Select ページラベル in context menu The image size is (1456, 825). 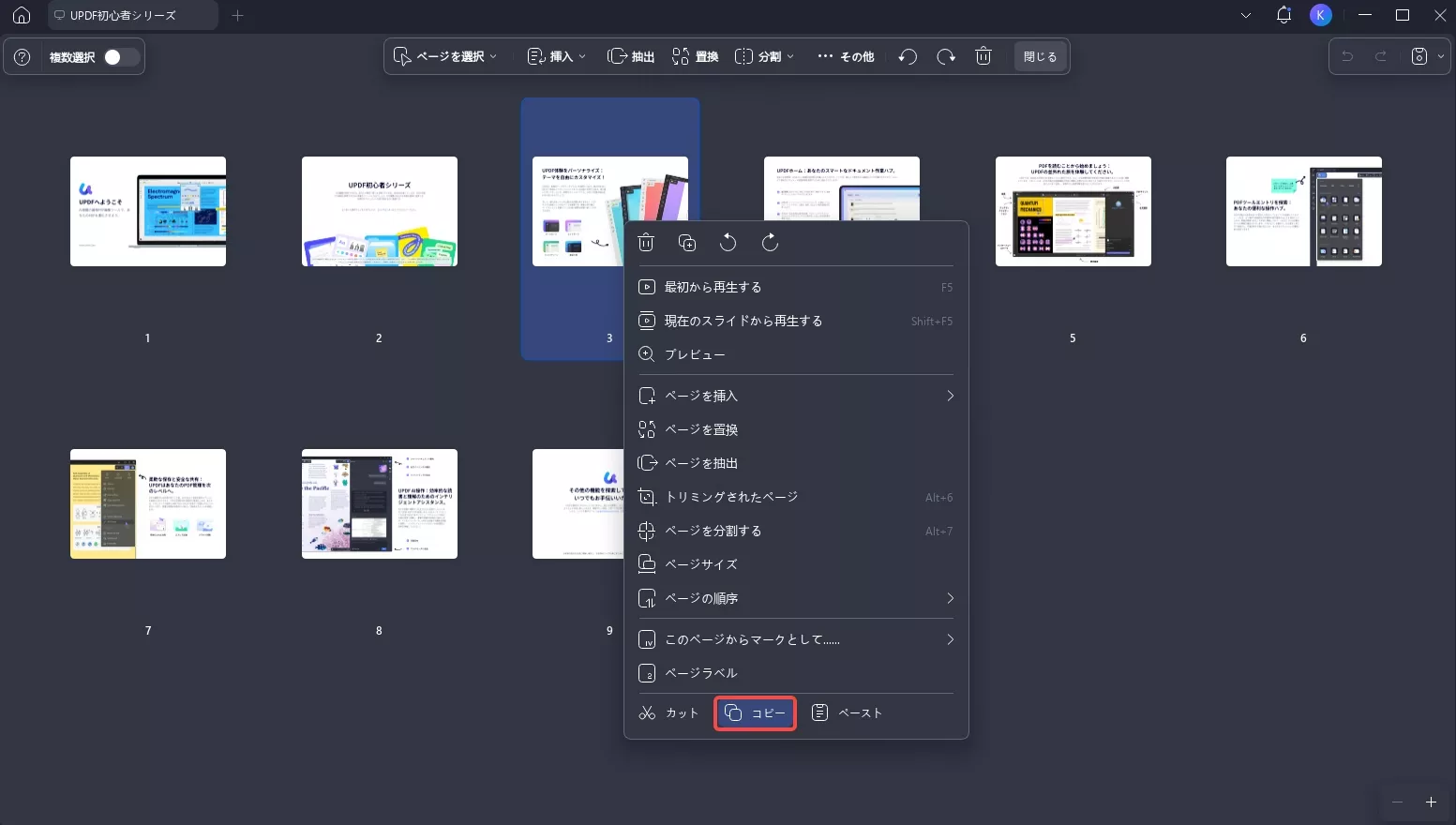click(x=796, y=673)
